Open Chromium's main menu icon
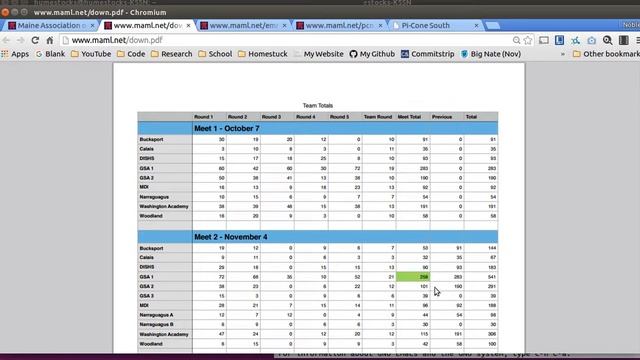This screenshot has height=360, width=640. click(x=637, y=40)
